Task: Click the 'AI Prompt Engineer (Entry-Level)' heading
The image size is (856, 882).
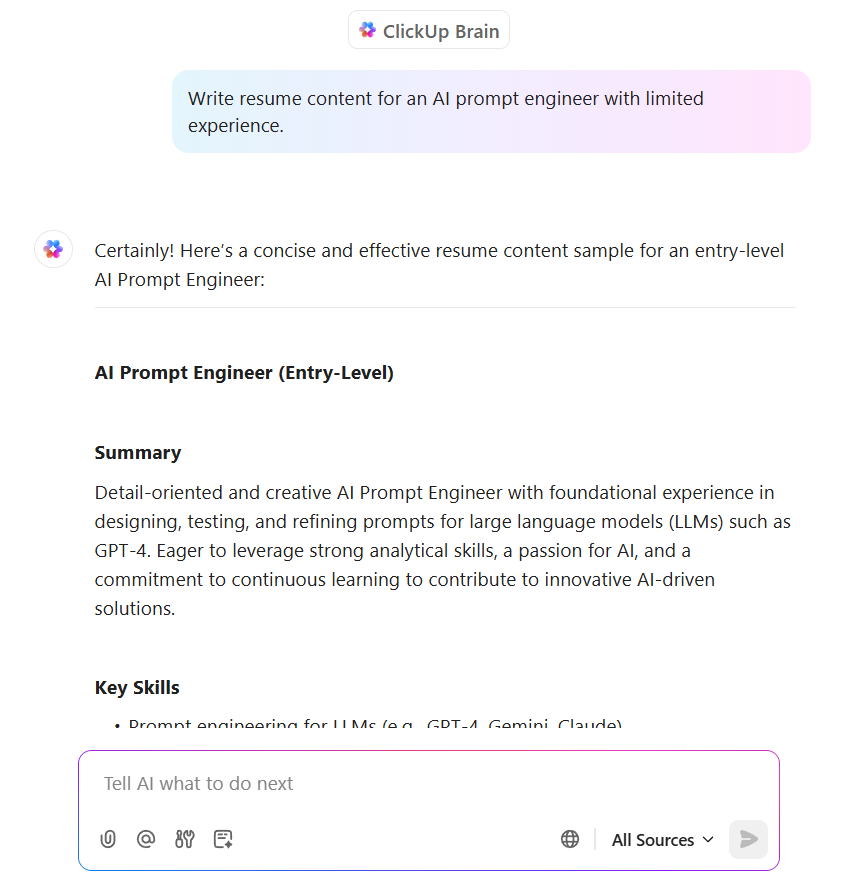Action: pos(244,373)
